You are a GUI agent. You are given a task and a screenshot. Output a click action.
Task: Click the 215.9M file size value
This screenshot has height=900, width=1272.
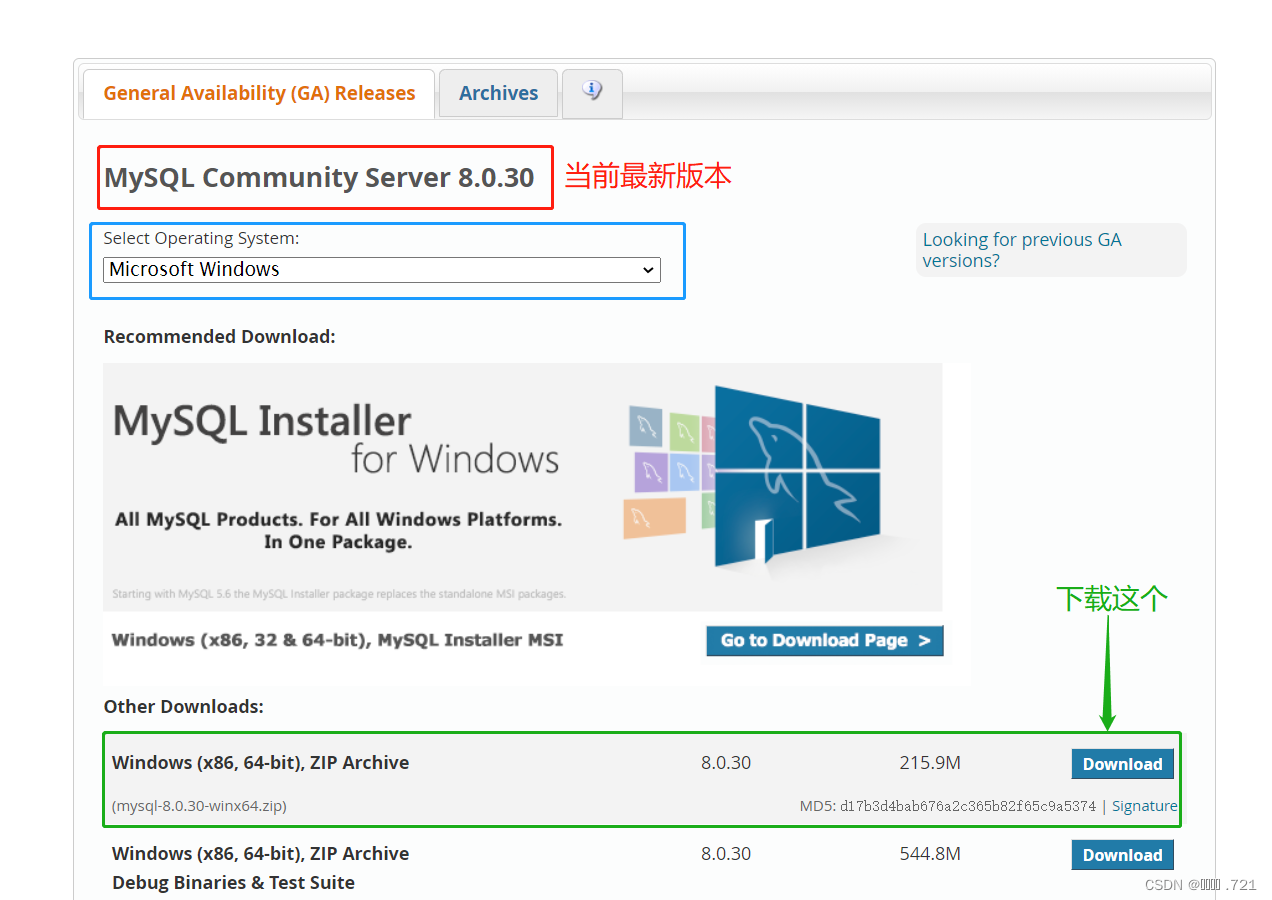coord(930,763)
